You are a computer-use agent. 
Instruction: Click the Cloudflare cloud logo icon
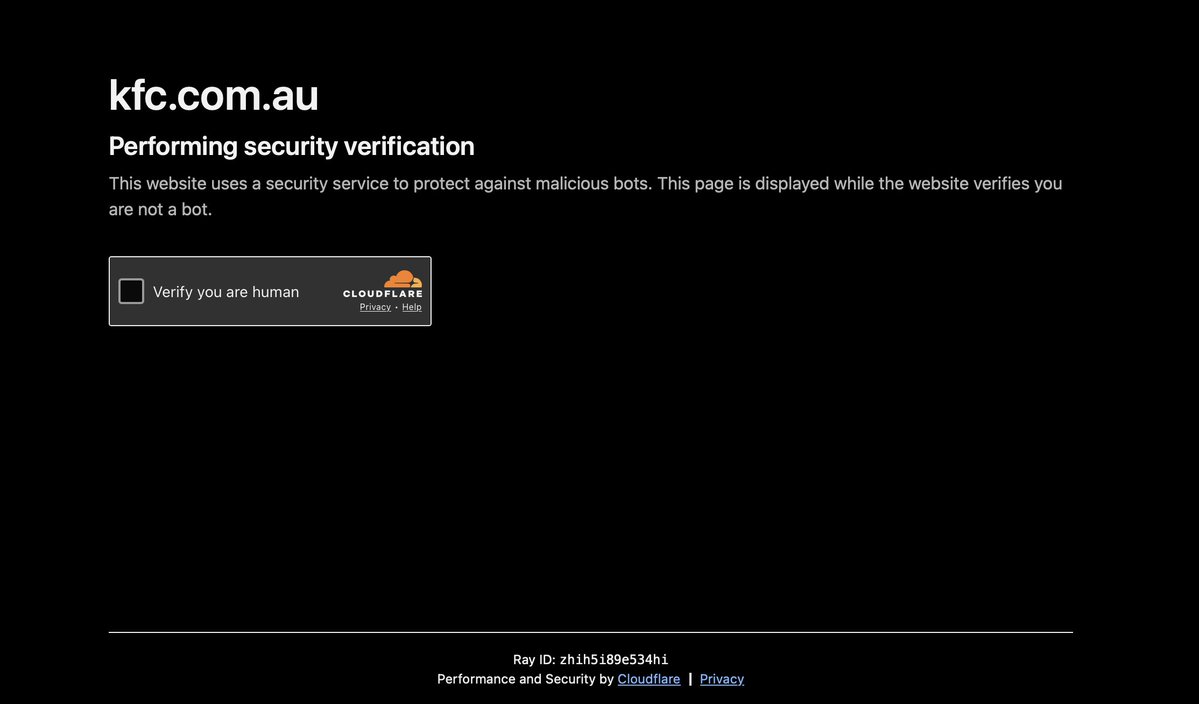coord(403,279)
